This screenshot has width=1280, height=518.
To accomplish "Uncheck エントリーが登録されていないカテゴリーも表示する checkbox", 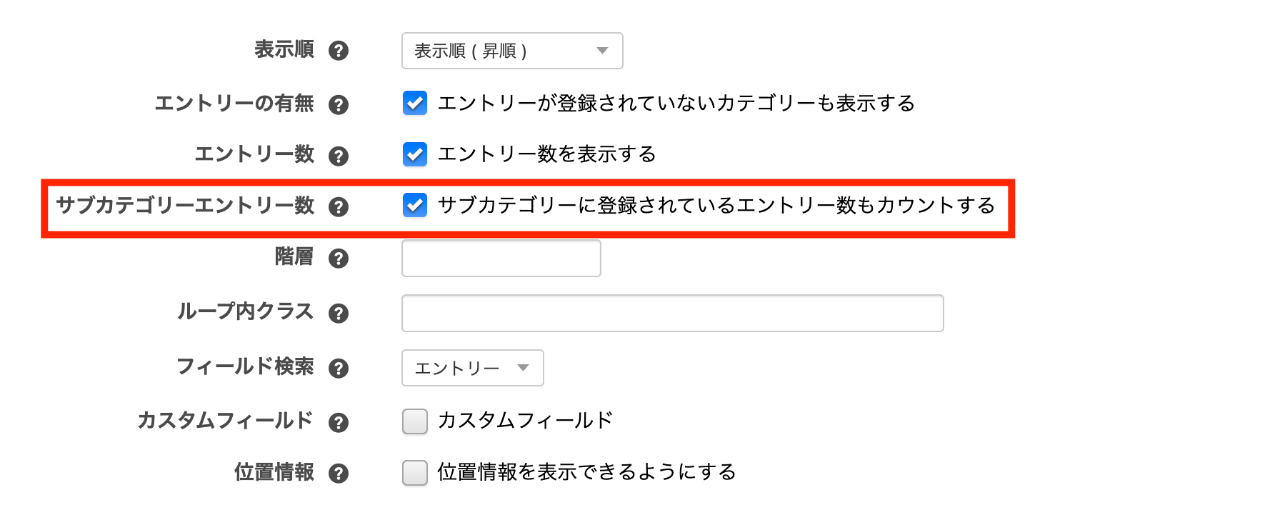I will pyautogui.click(x=414, y=103).
